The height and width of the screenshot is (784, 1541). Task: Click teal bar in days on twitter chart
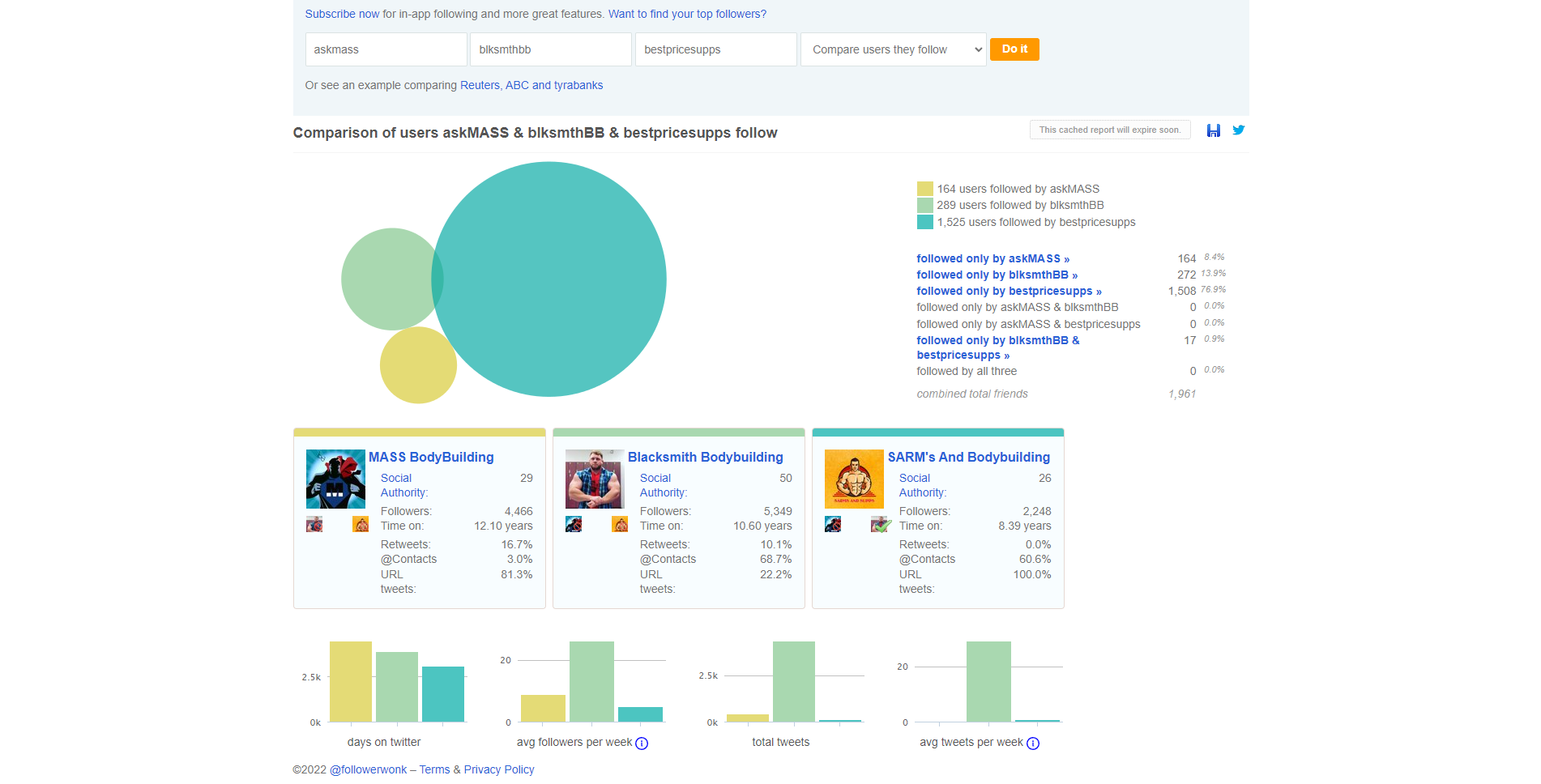coord(443,694)
